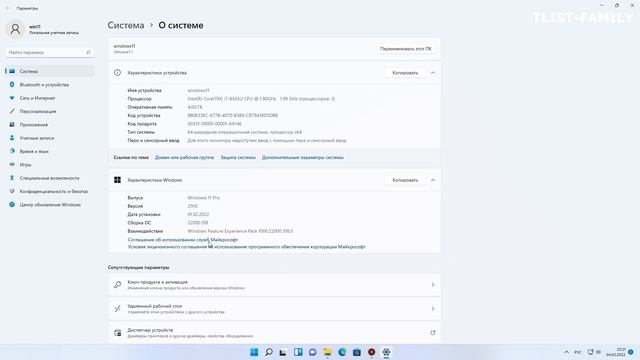Click the Система breadcrumb link
Image resolution: width=640 pixels, height=360 pixels.
(126, 25)
